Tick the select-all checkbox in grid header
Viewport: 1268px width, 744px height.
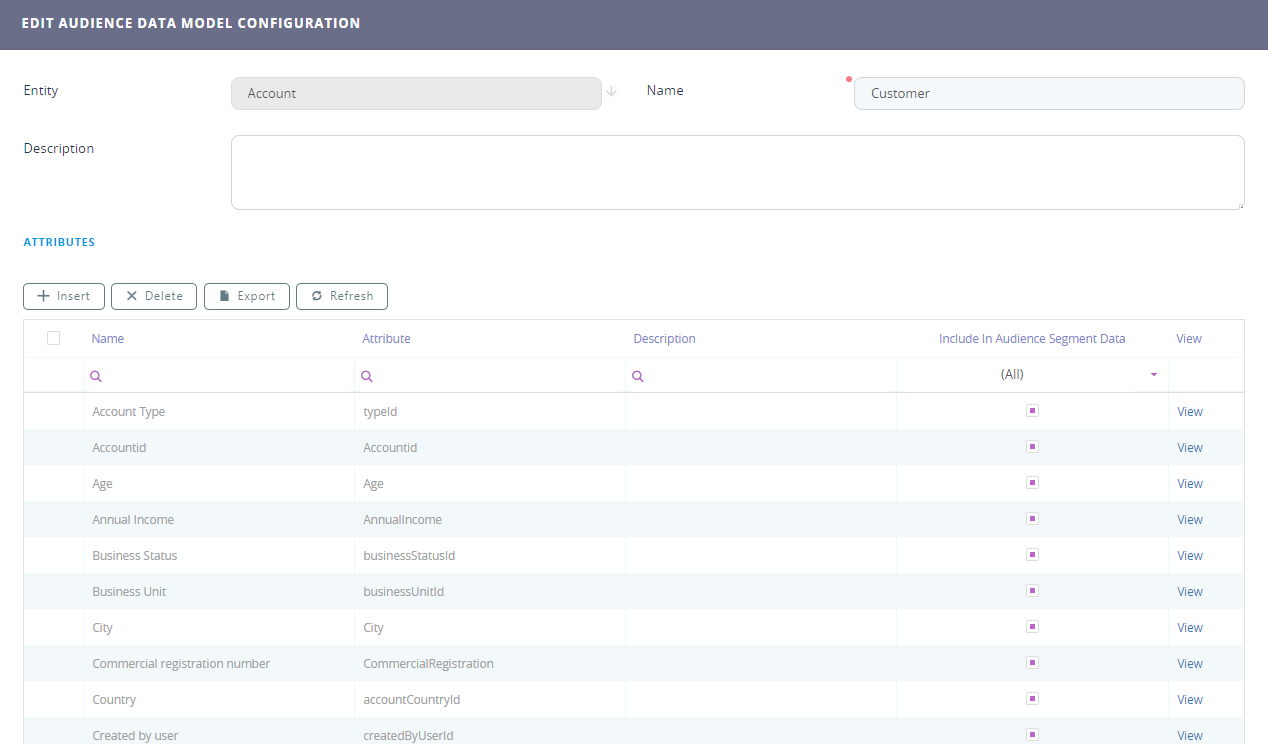(x=54, y=338)
